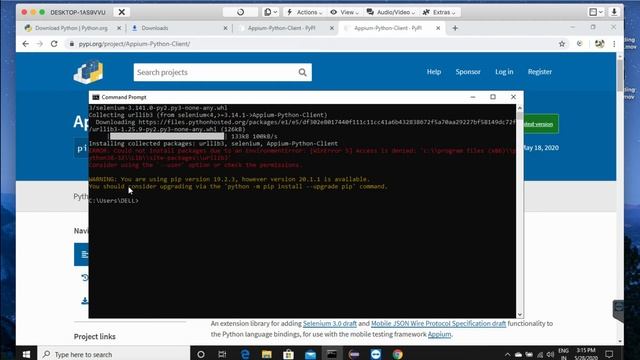640x360 pixels.
Task: Open the View dropdown menu
Action: click(x=344, y=12)
